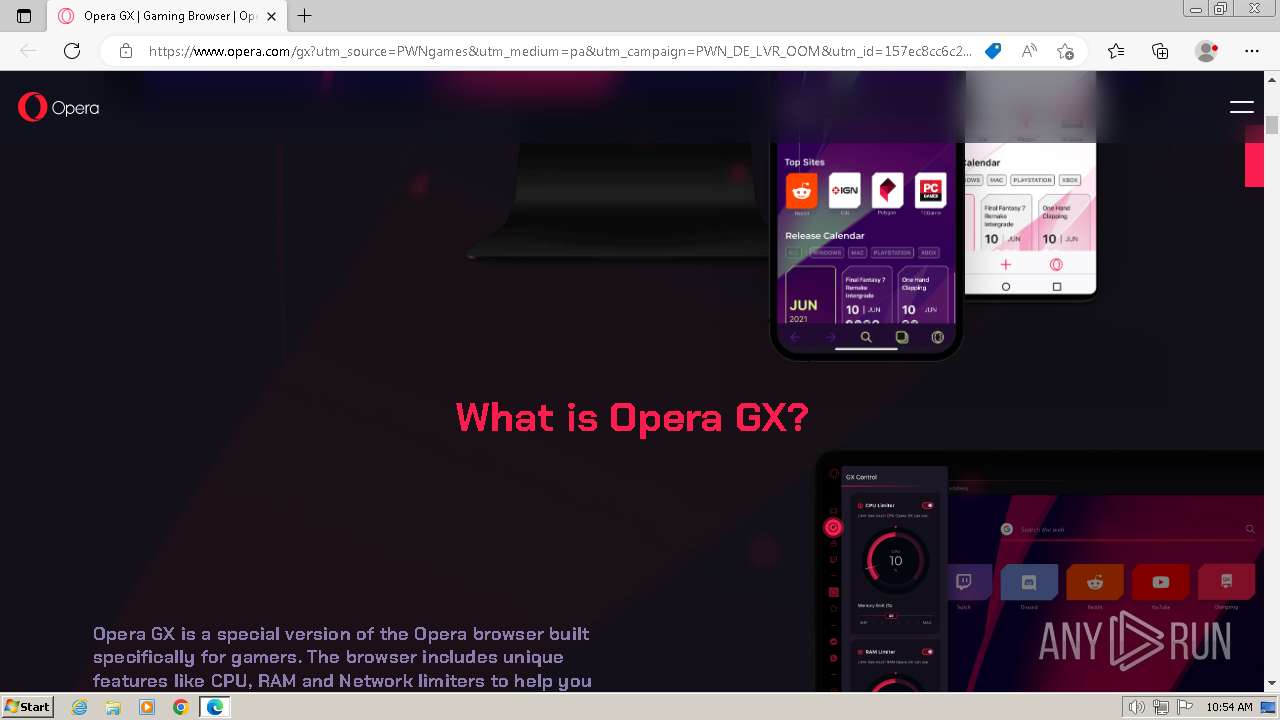Select the Opera GX Gaming Browser tab
This screenshot has width=1280, height=720.
point(167,16)
